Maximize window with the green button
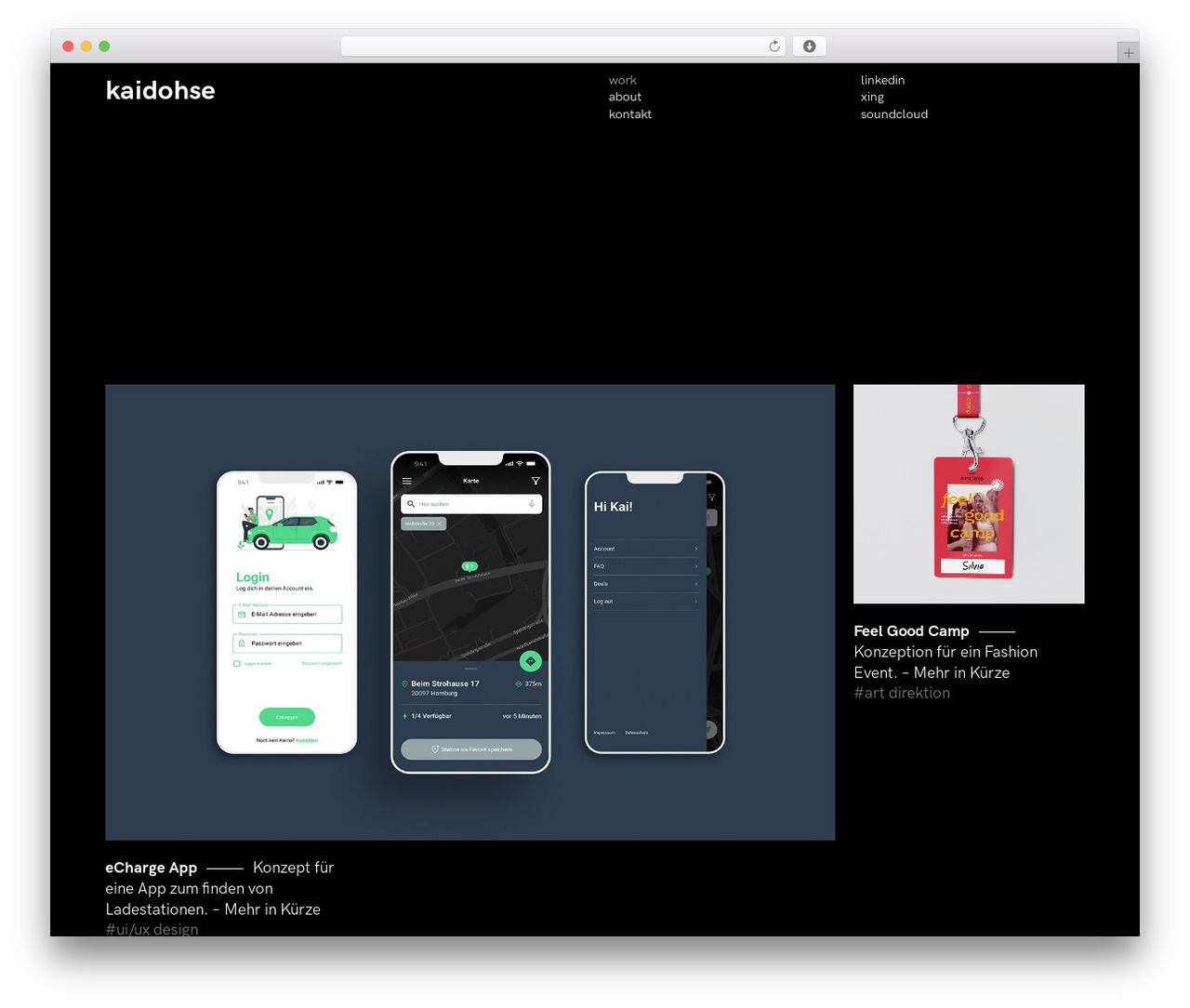 pyautogui.click(x=104, y=46)
